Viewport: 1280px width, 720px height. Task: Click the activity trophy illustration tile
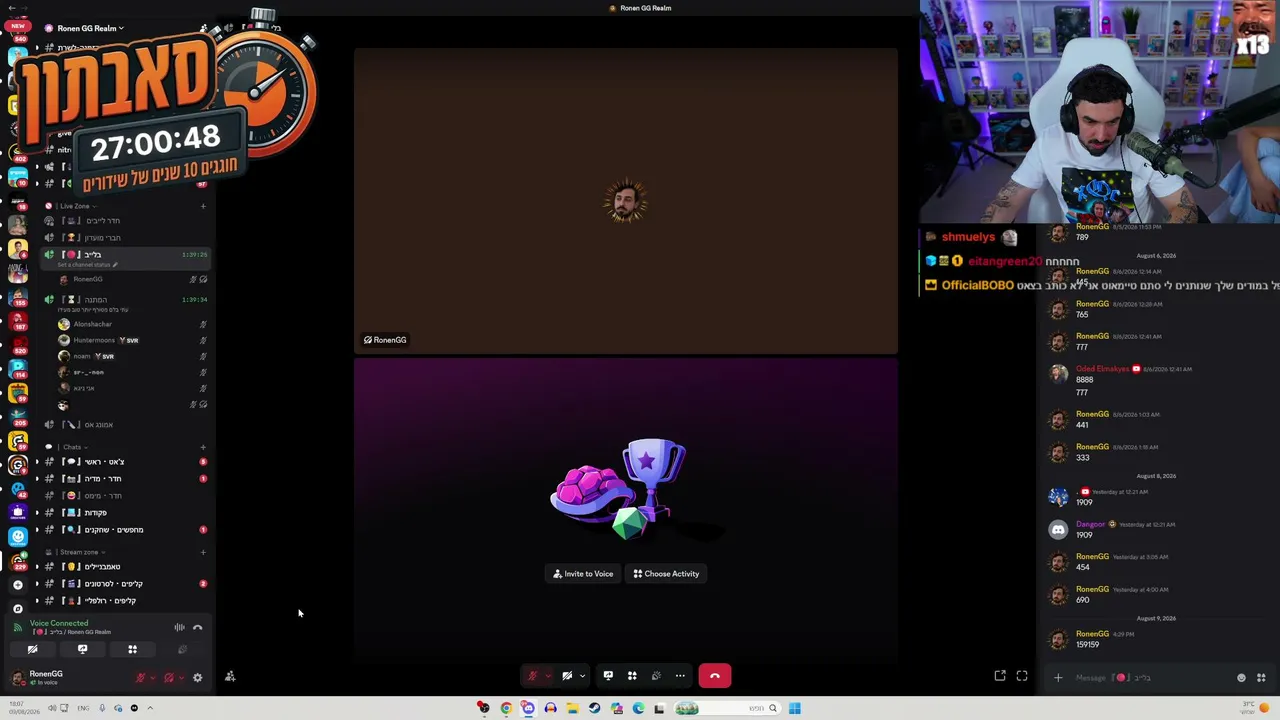point(626,490)
